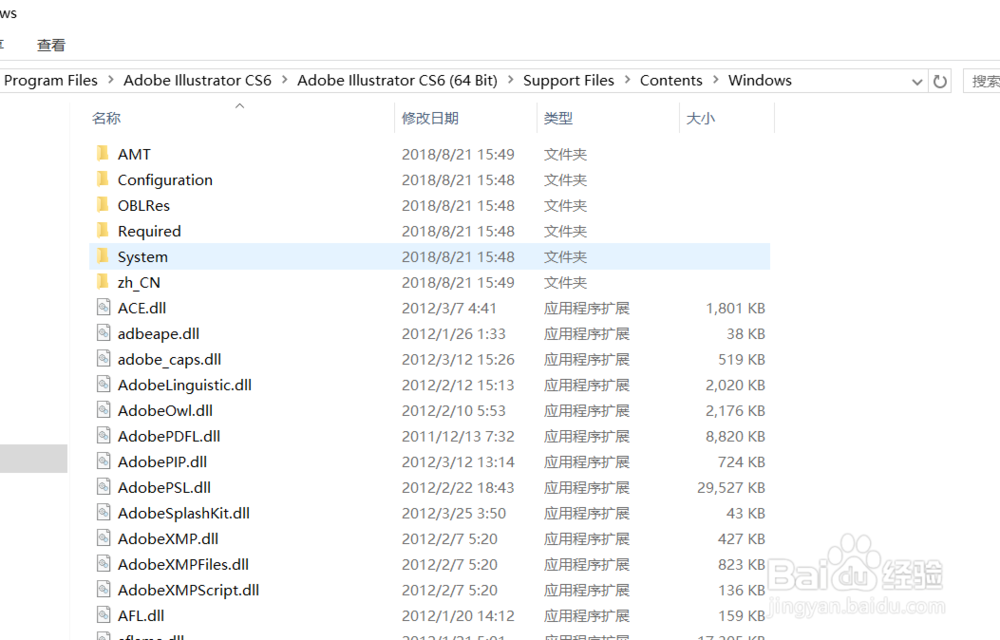Viewport: 1000px width, 640px height.
Task: Click the Configuration folder icon
Action: click(102, 179)
